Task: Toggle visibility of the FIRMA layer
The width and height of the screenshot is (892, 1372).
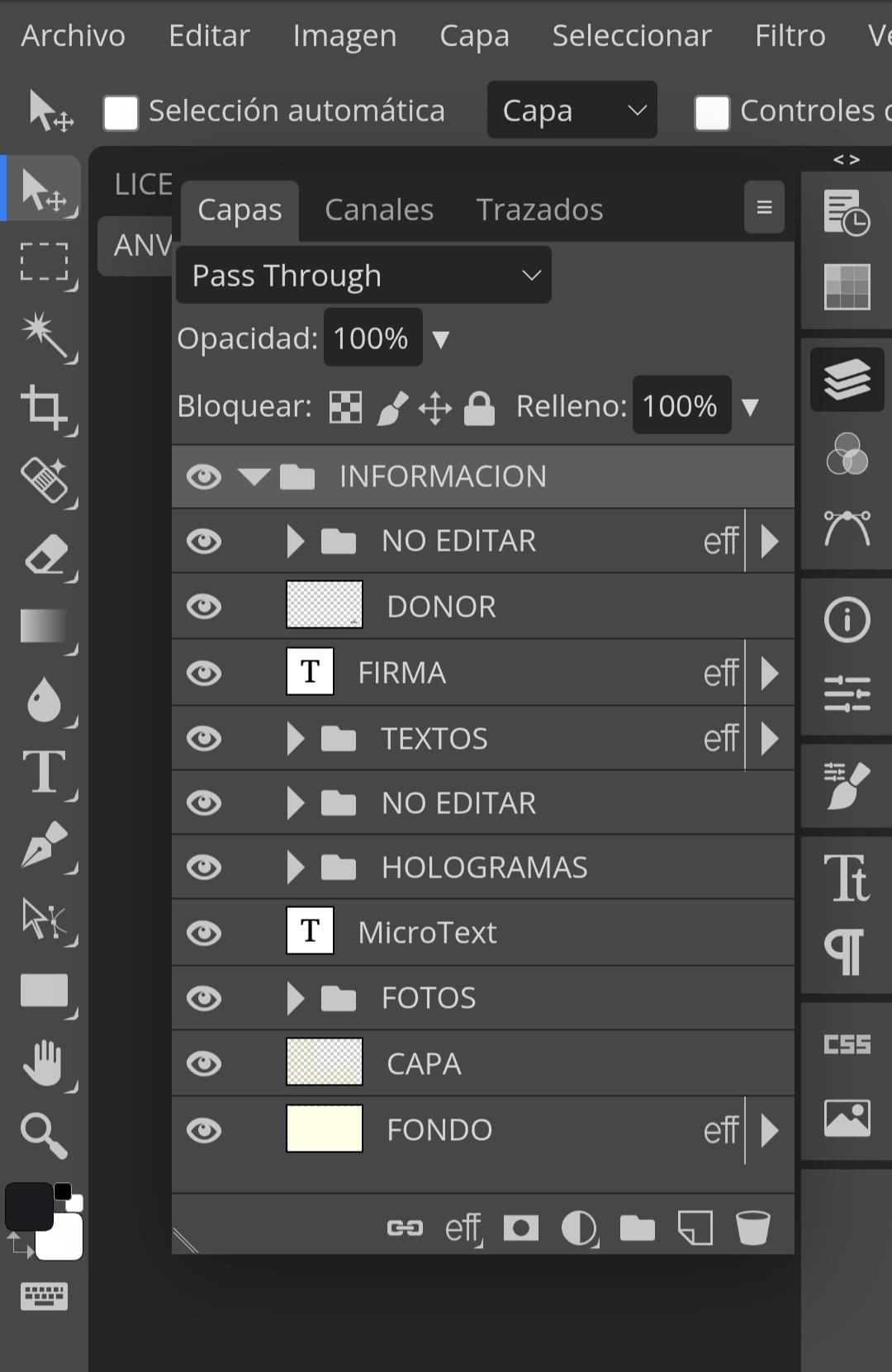Action: point(204,673)
